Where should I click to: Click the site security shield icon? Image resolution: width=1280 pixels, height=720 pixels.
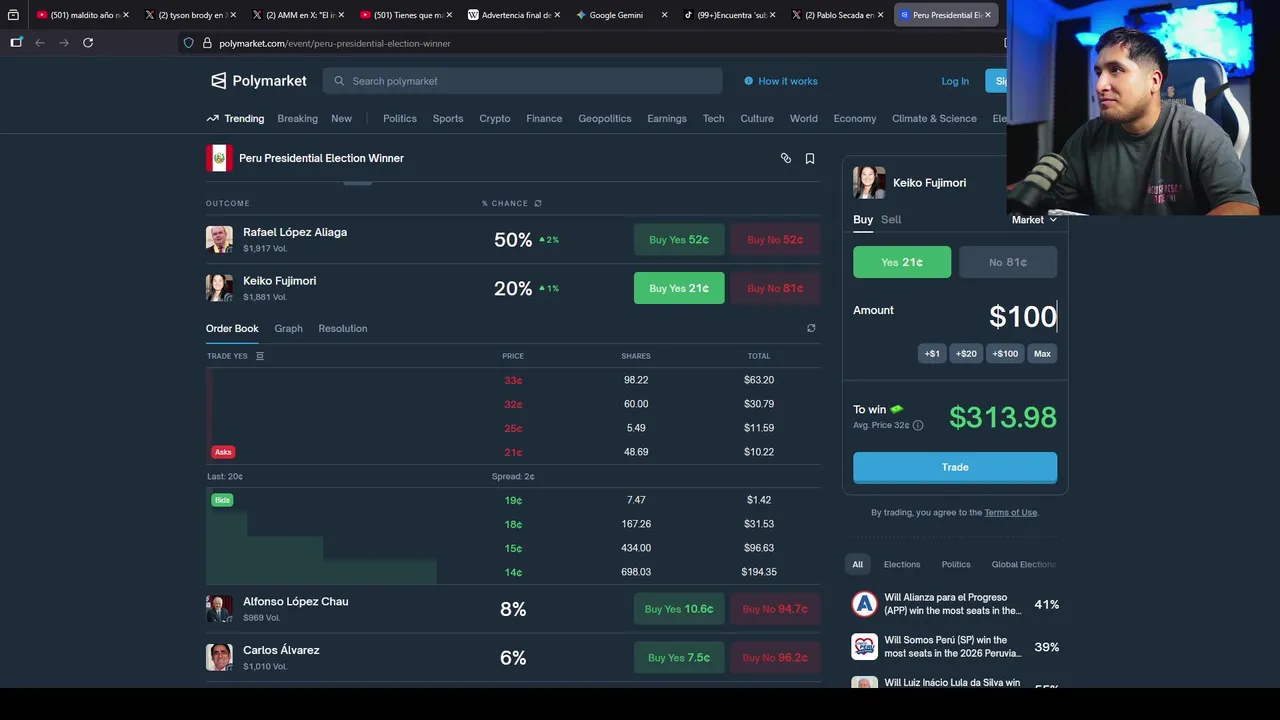tap(188, 43)
